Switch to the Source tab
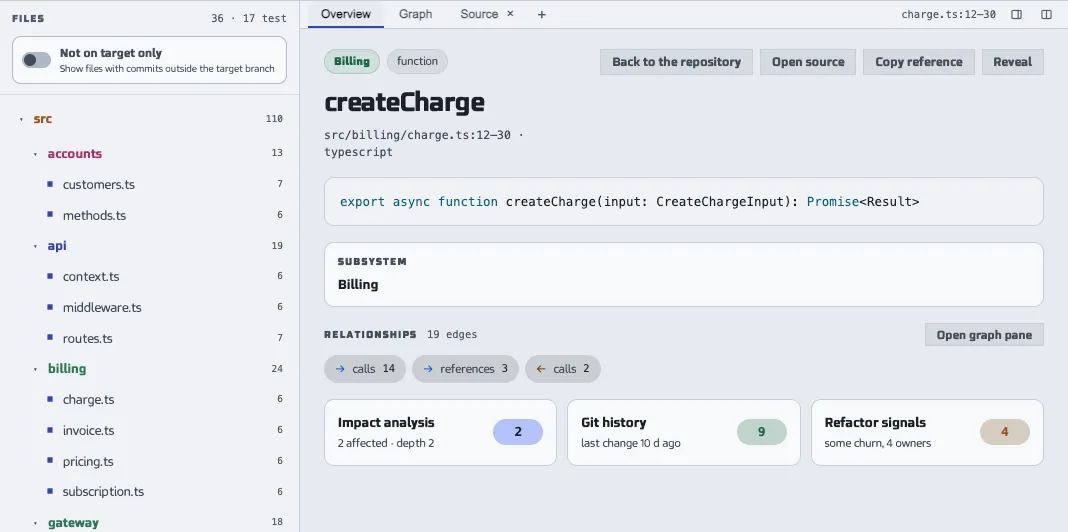This screenshot has height=532, width=1068. pos(479,14)
